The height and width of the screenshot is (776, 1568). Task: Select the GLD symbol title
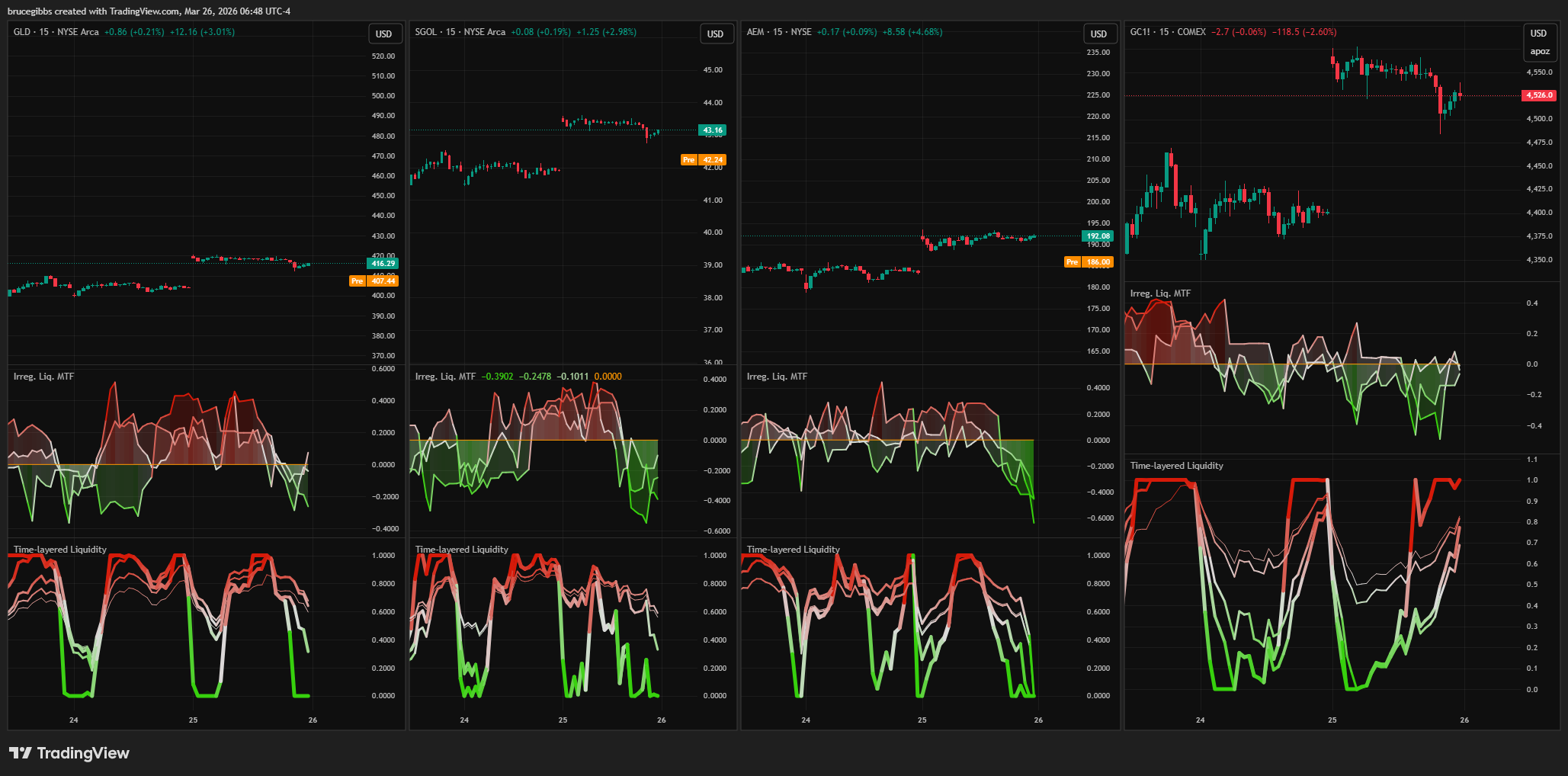[22, 32]
